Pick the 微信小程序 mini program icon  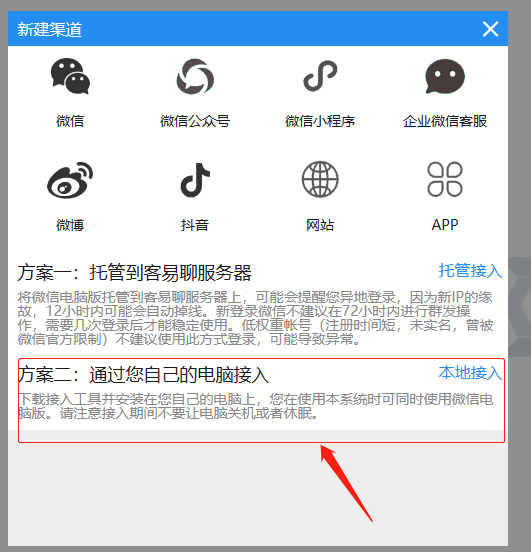(320, 76)
